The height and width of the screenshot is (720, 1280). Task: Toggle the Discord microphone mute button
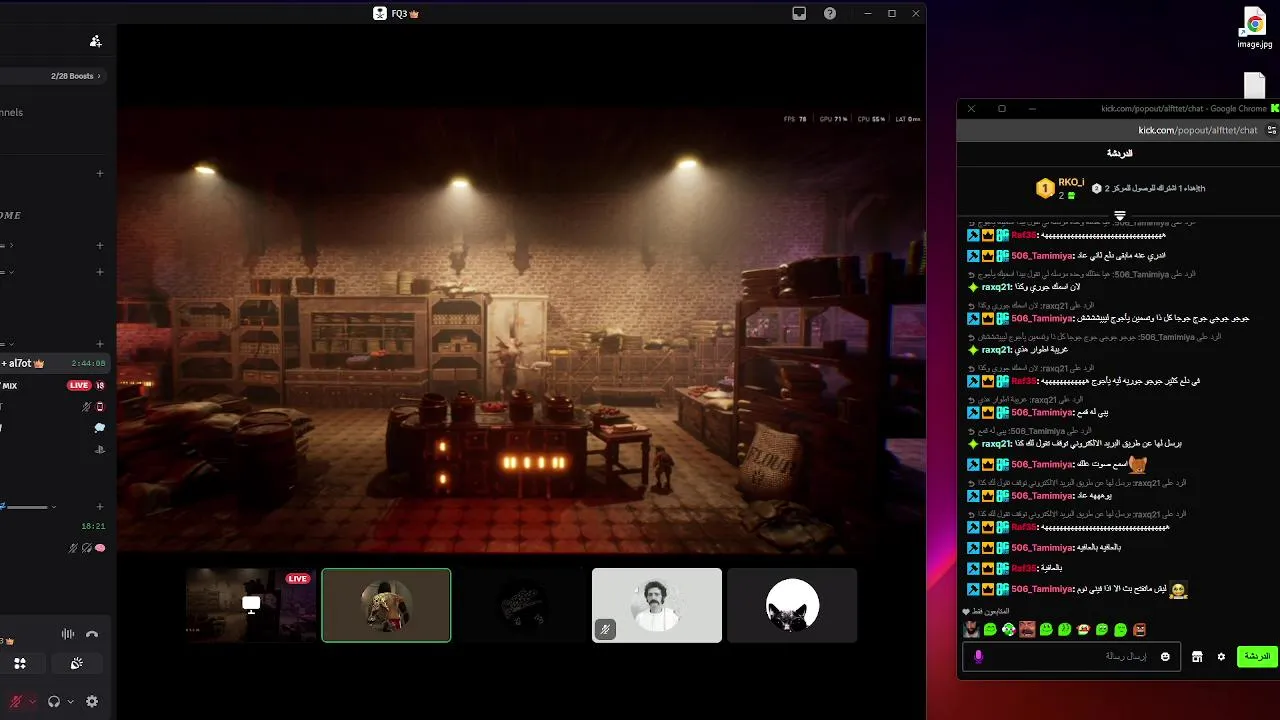(x=15, y=702)
